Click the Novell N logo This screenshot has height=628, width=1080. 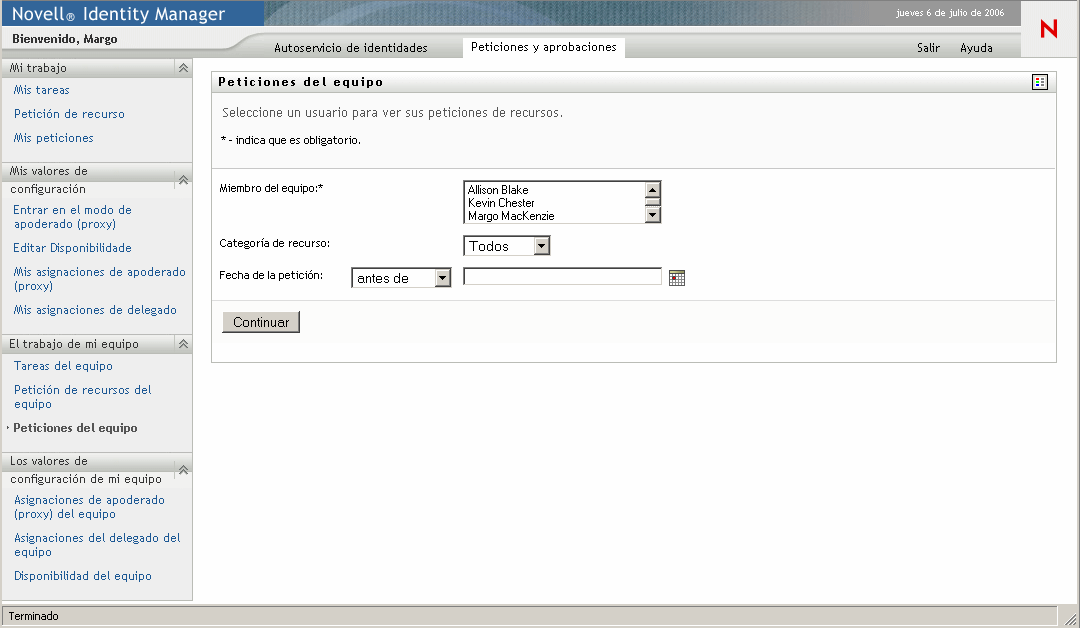pos(1048,29)
